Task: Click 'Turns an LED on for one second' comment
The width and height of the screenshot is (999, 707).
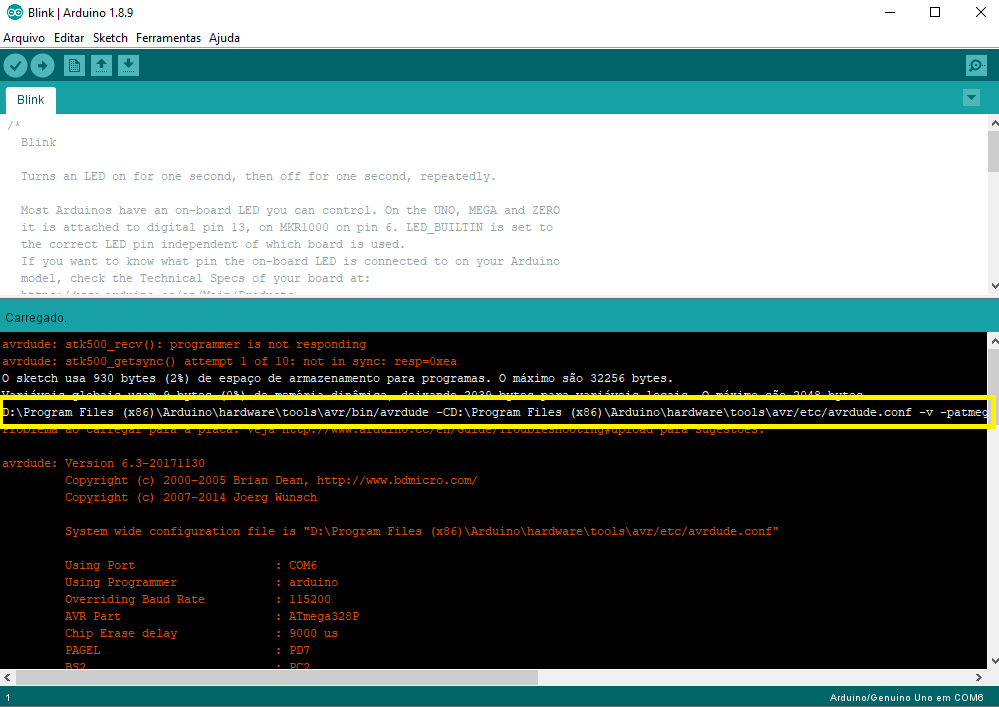Action: pyautogui.click(x=258, y=176)
